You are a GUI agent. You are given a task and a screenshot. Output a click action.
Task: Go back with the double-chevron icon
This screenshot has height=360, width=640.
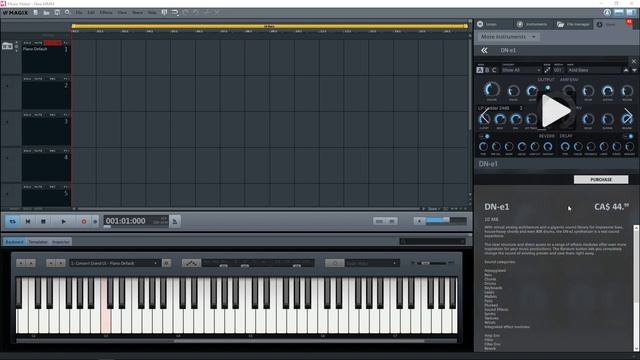tap(484, 50)
